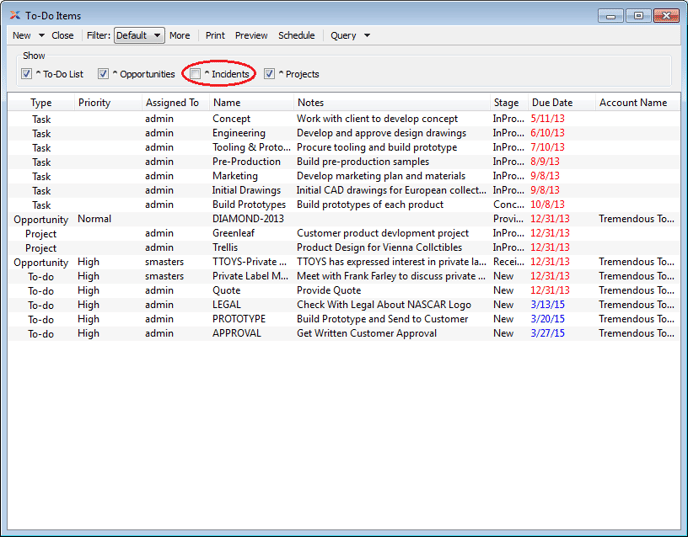Screen dimensions: 688x537
Task: Open the Filter Default dropdown
Action: point(138,36)
